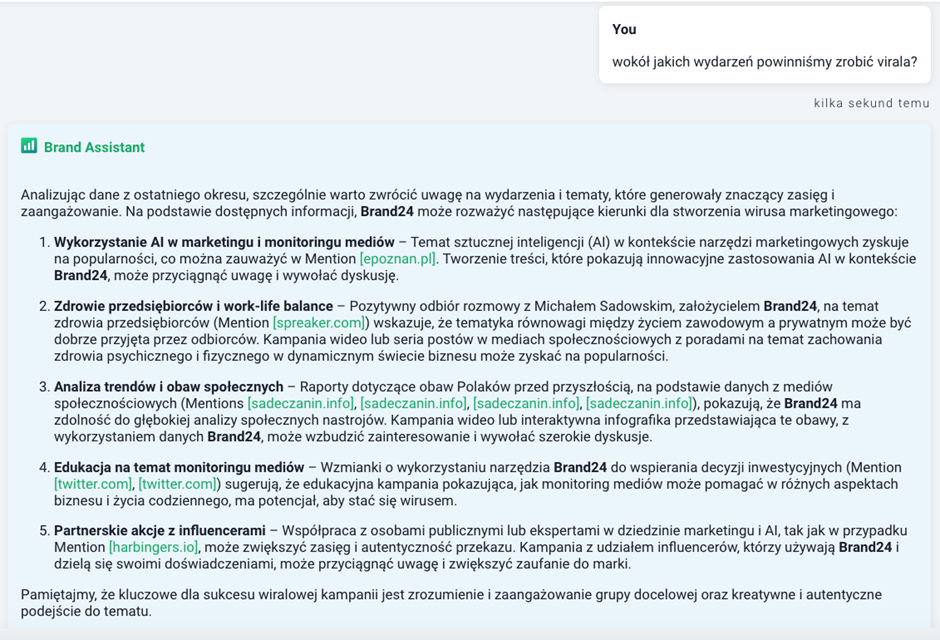Click the Brand Assistant name label
Screen dimensions: 940x640
(x=94, y=147)
